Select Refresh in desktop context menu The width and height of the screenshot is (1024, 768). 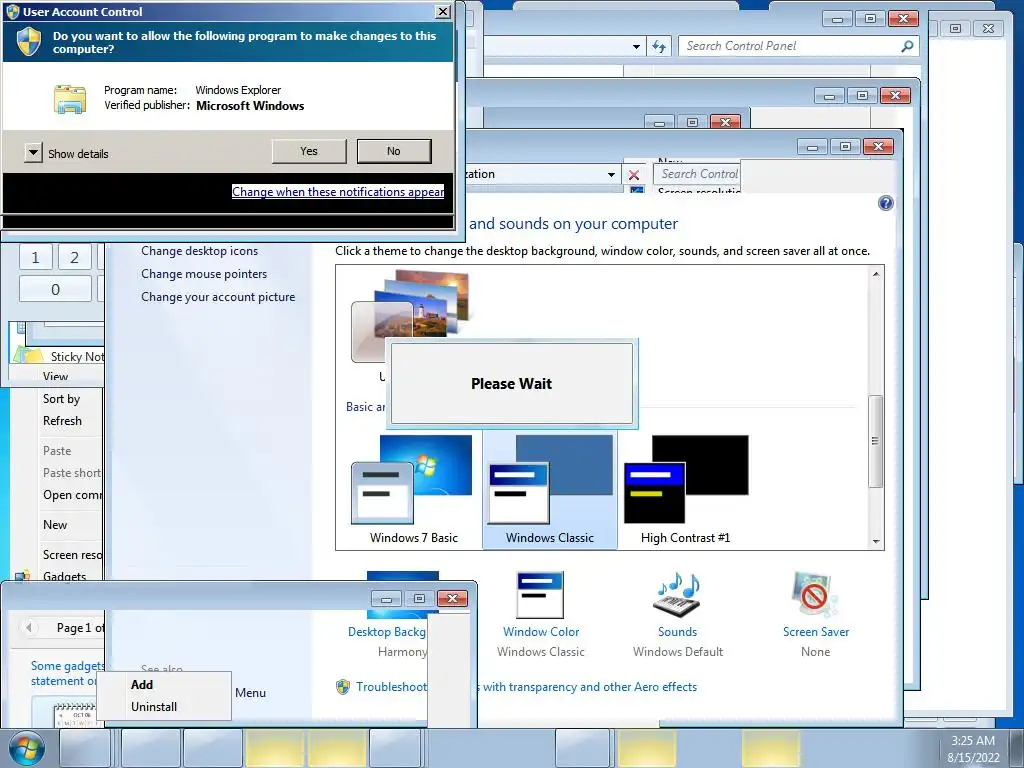[x=63, y=421]
